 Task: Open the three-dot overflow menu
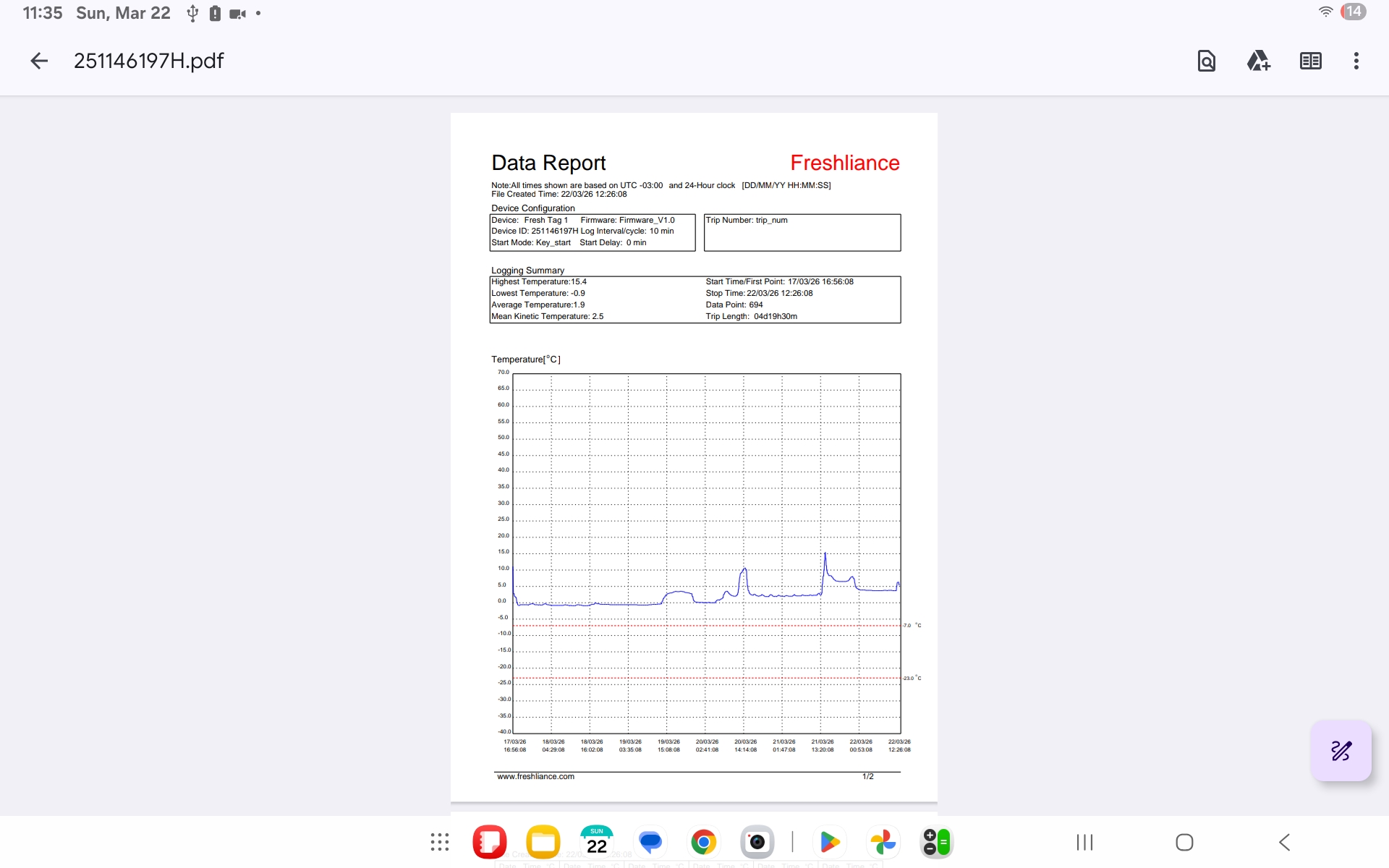click(x=1356, y=61)
